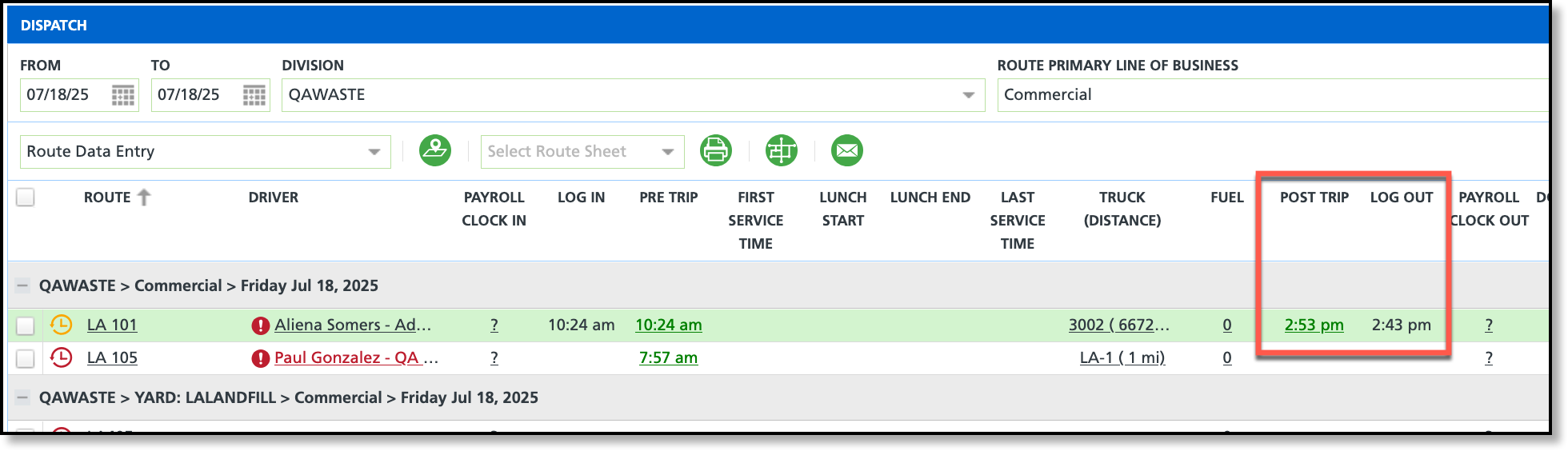Screen dimensions: 1568x451
Task: Click the DISPATCH title bar label
Action: tap(54, 26)
